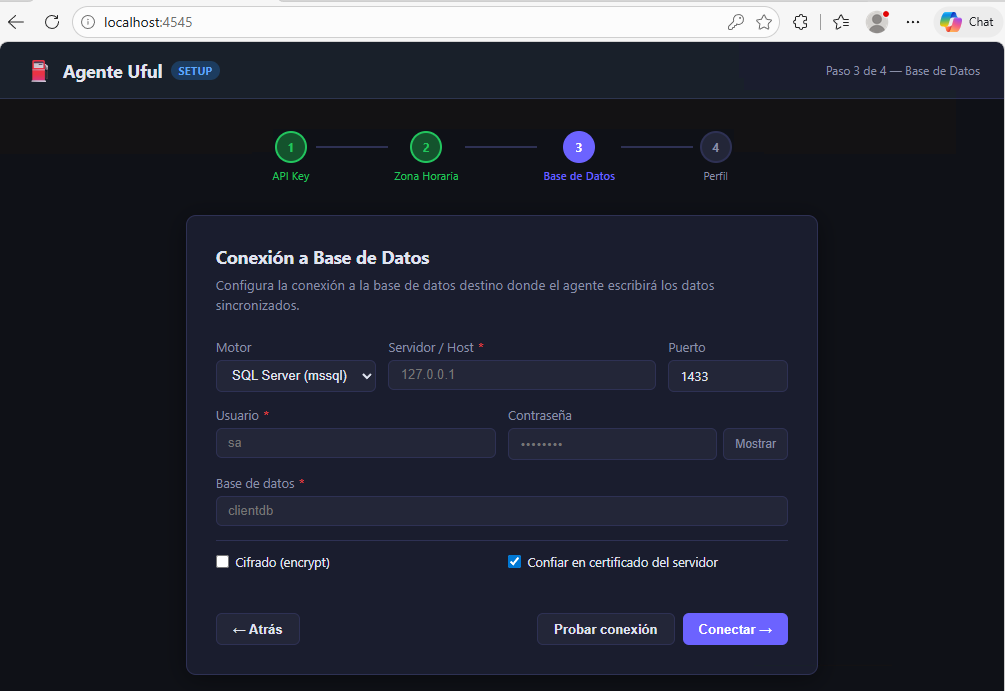Click the password manager key icon
1005x691 pixels.
point(736,21)
